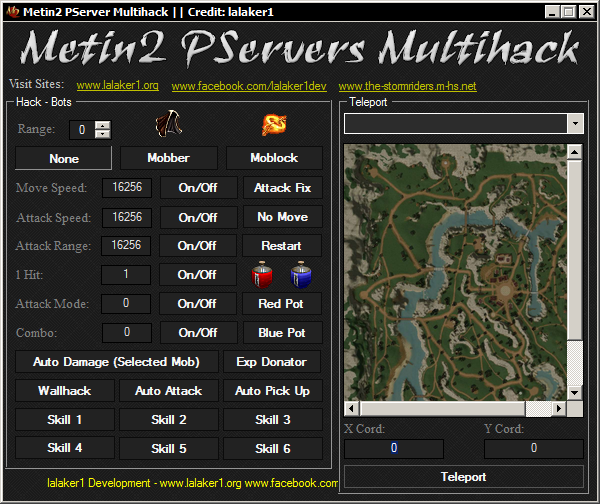This screenshot has height=504, width=600.
Task: Activate the Mobber button
Action: click(x=169, y=158)
